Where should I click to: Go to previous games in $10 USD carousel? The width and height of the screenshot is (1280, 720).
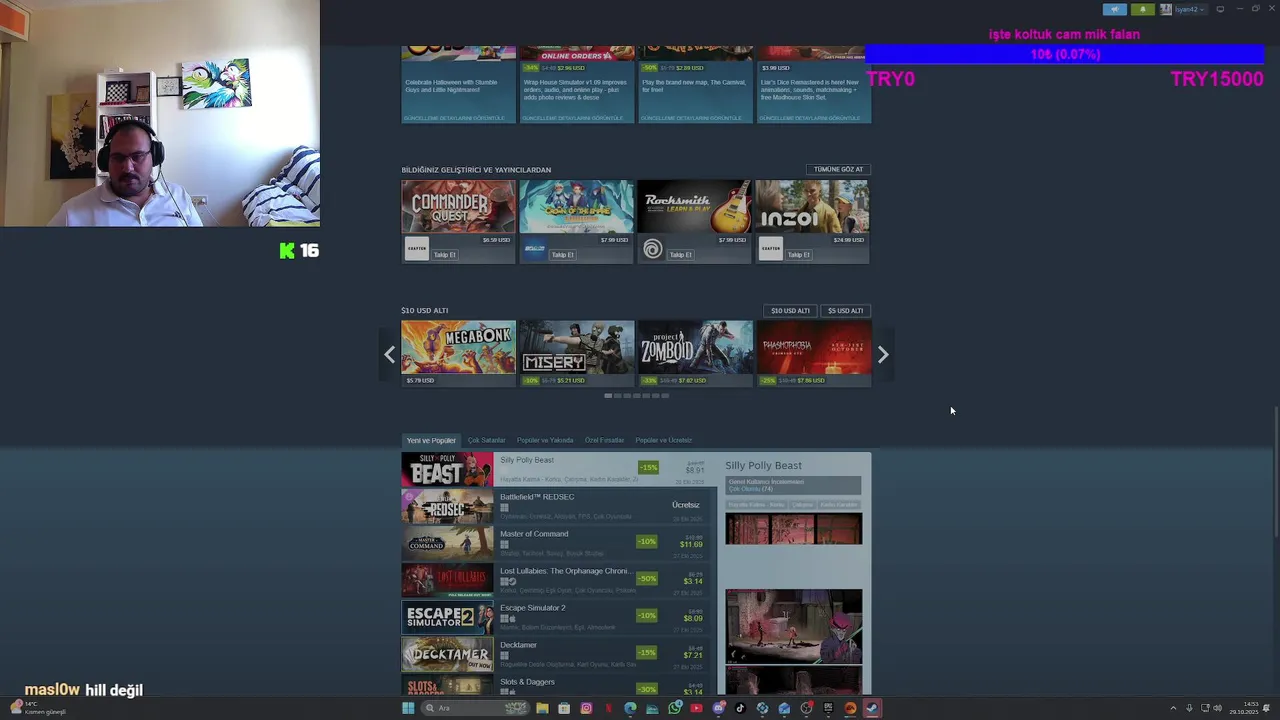[x=390, y=354]
